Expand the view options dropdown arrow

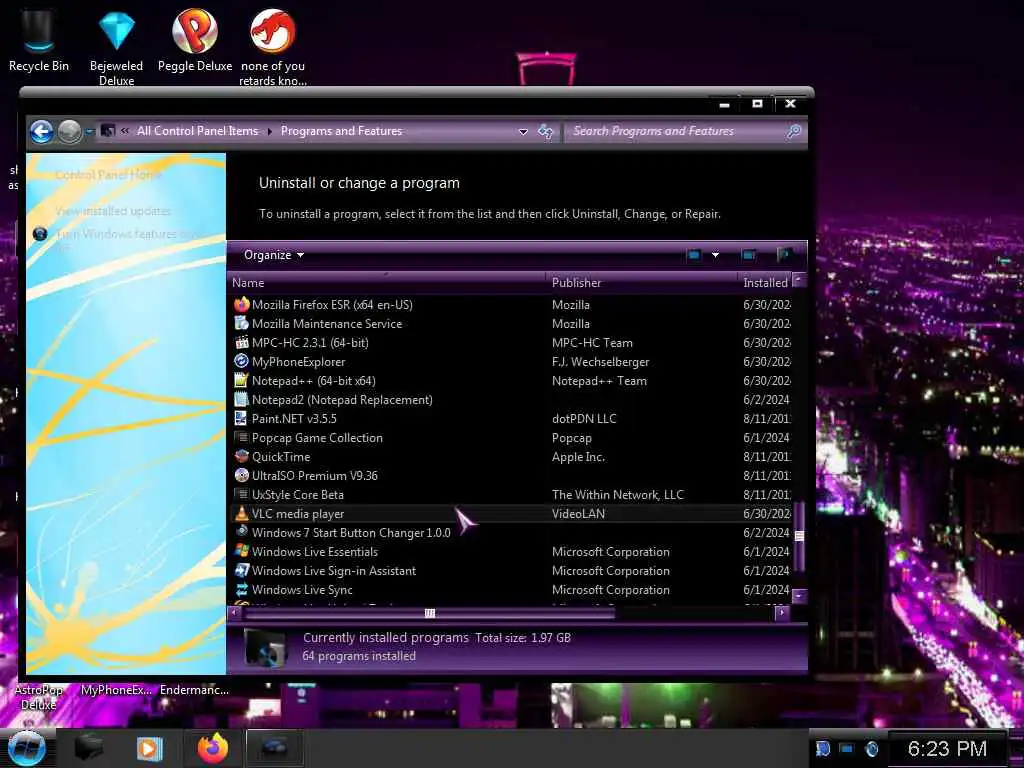tap(716, 255)
